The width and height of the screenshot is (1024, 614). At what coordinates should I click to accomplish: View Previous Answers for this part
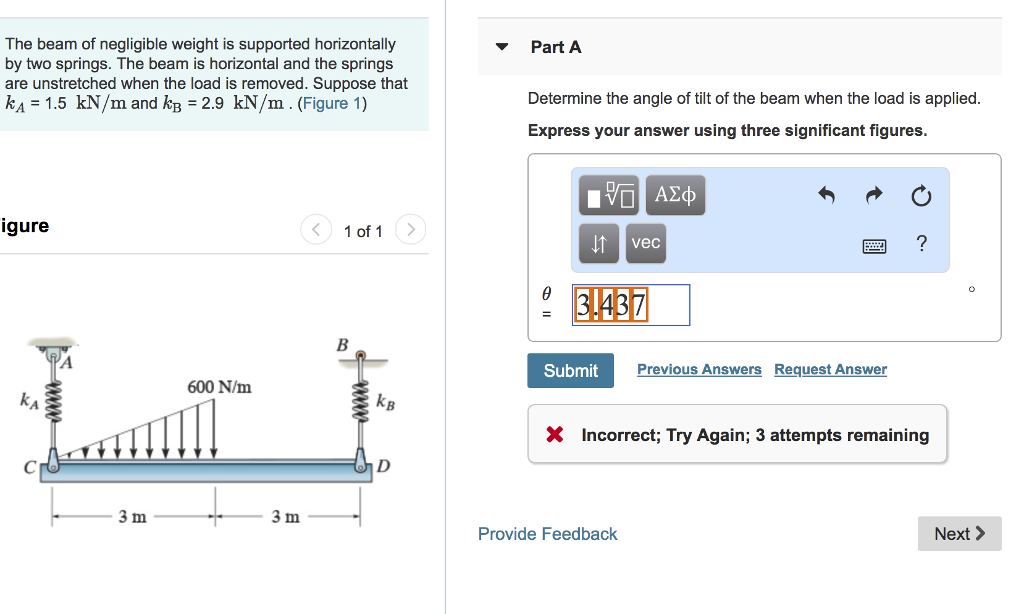(x=699, y=369)
